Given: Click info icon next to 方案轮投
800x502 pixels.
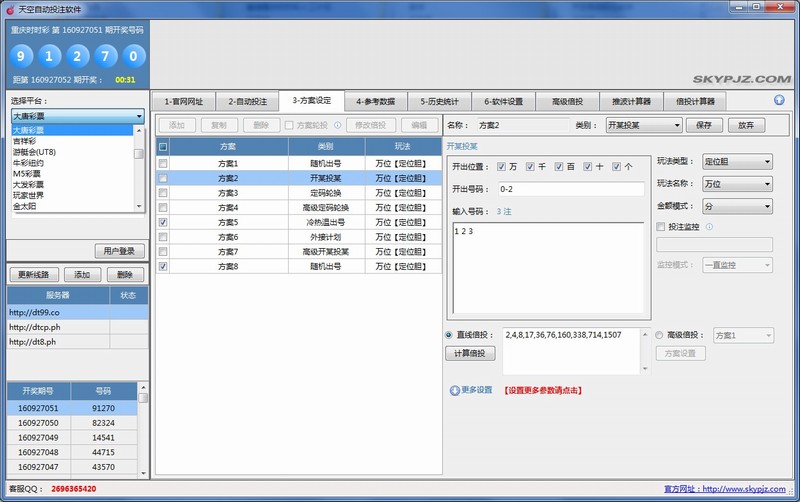Looking at the screenshot, I should [337, 126].
